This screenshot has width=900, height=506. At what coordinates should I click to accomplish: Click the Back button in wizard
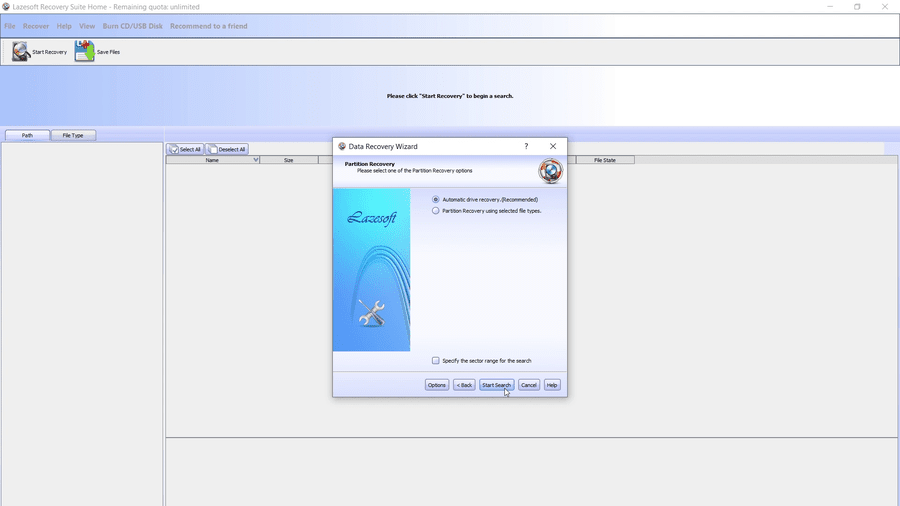coord(464,385)
